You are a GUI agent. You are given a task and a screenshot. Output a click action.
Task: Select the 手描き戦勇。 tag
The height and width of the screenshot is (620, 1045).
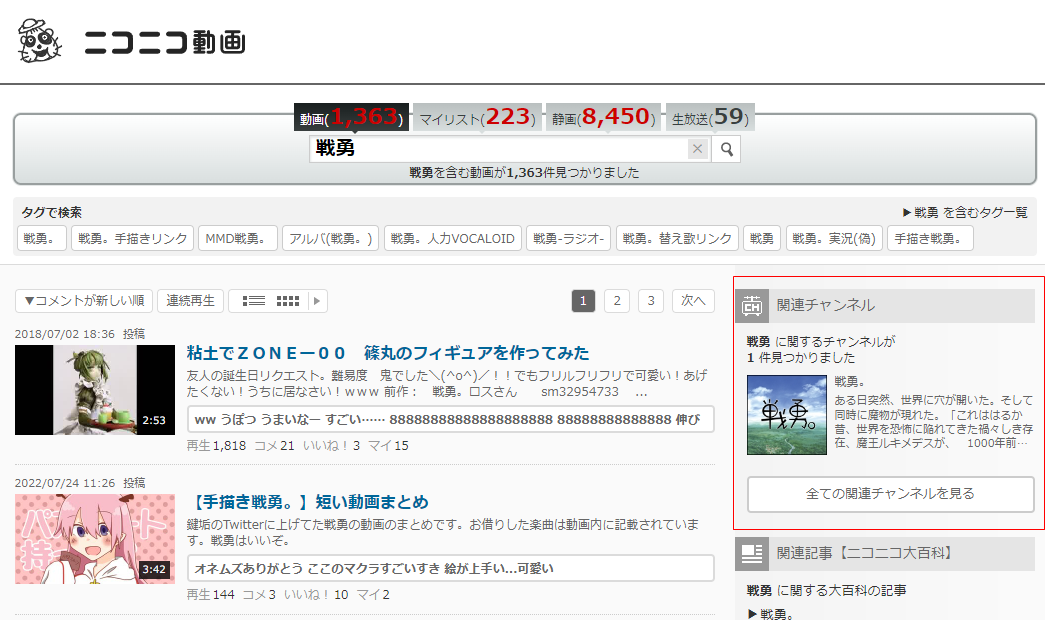(930, 238)
